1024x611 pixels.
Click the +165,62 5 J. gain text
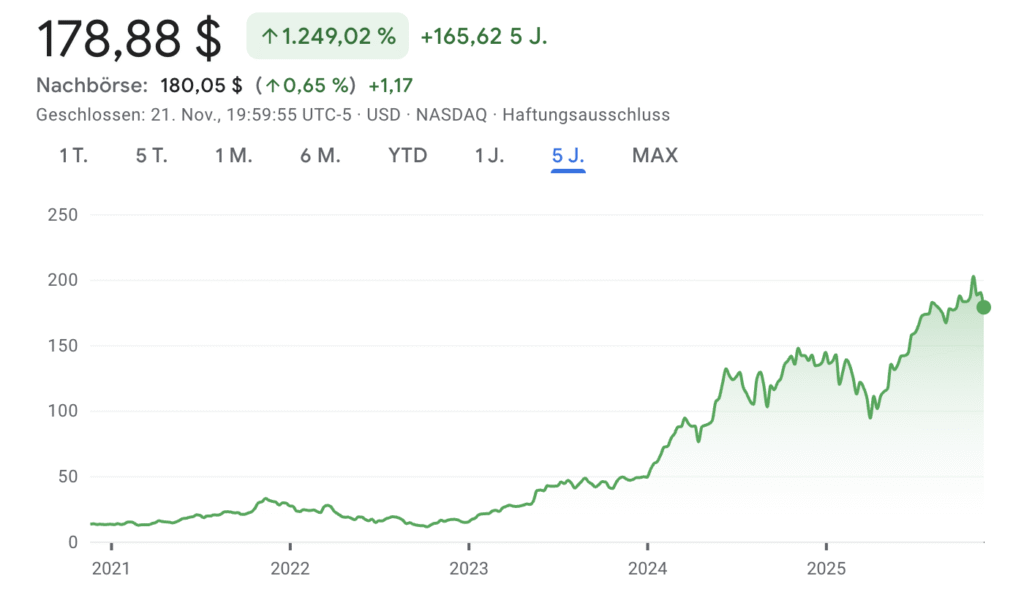pos(484,37)
